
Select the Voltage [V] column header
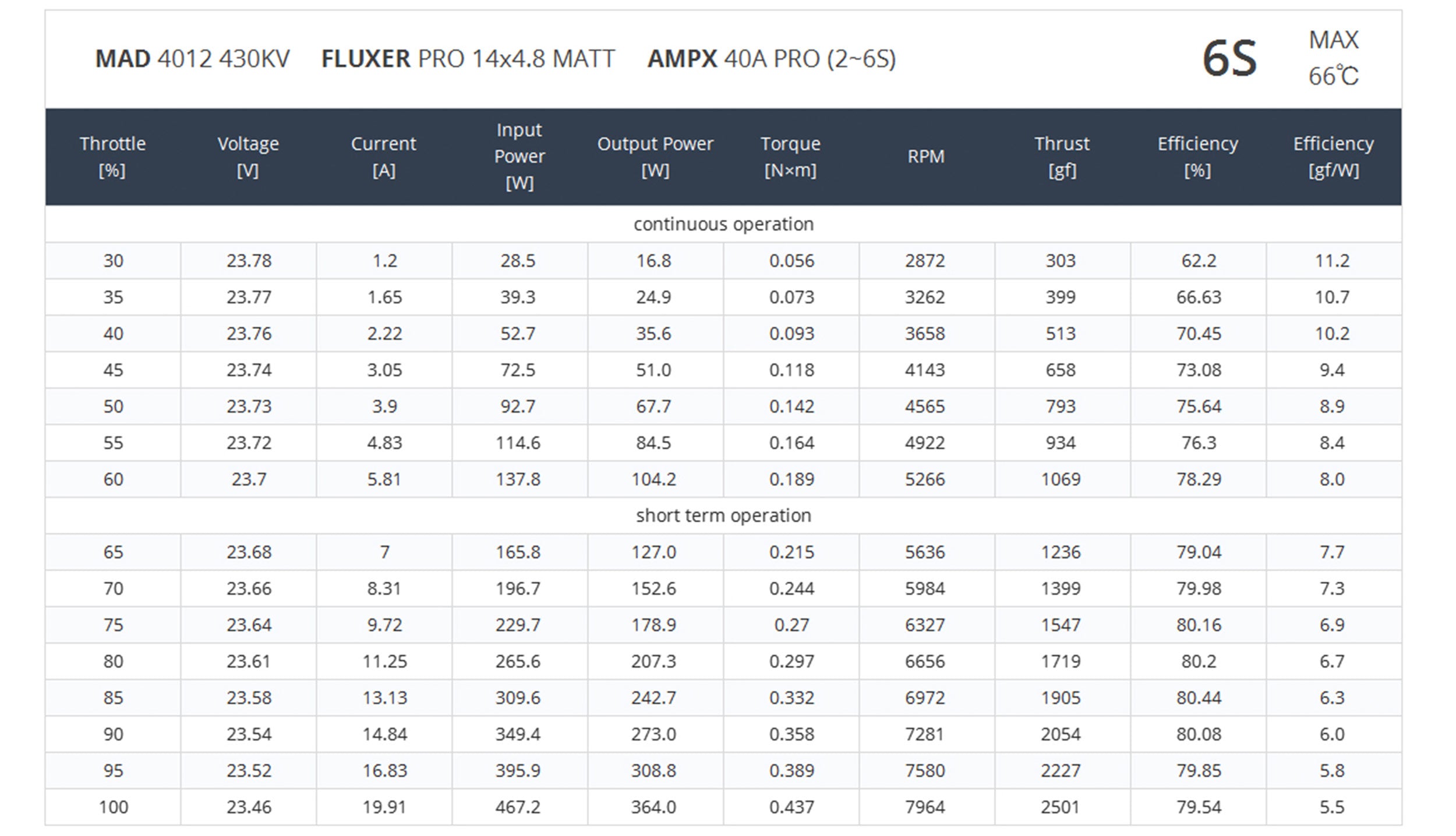248,157
